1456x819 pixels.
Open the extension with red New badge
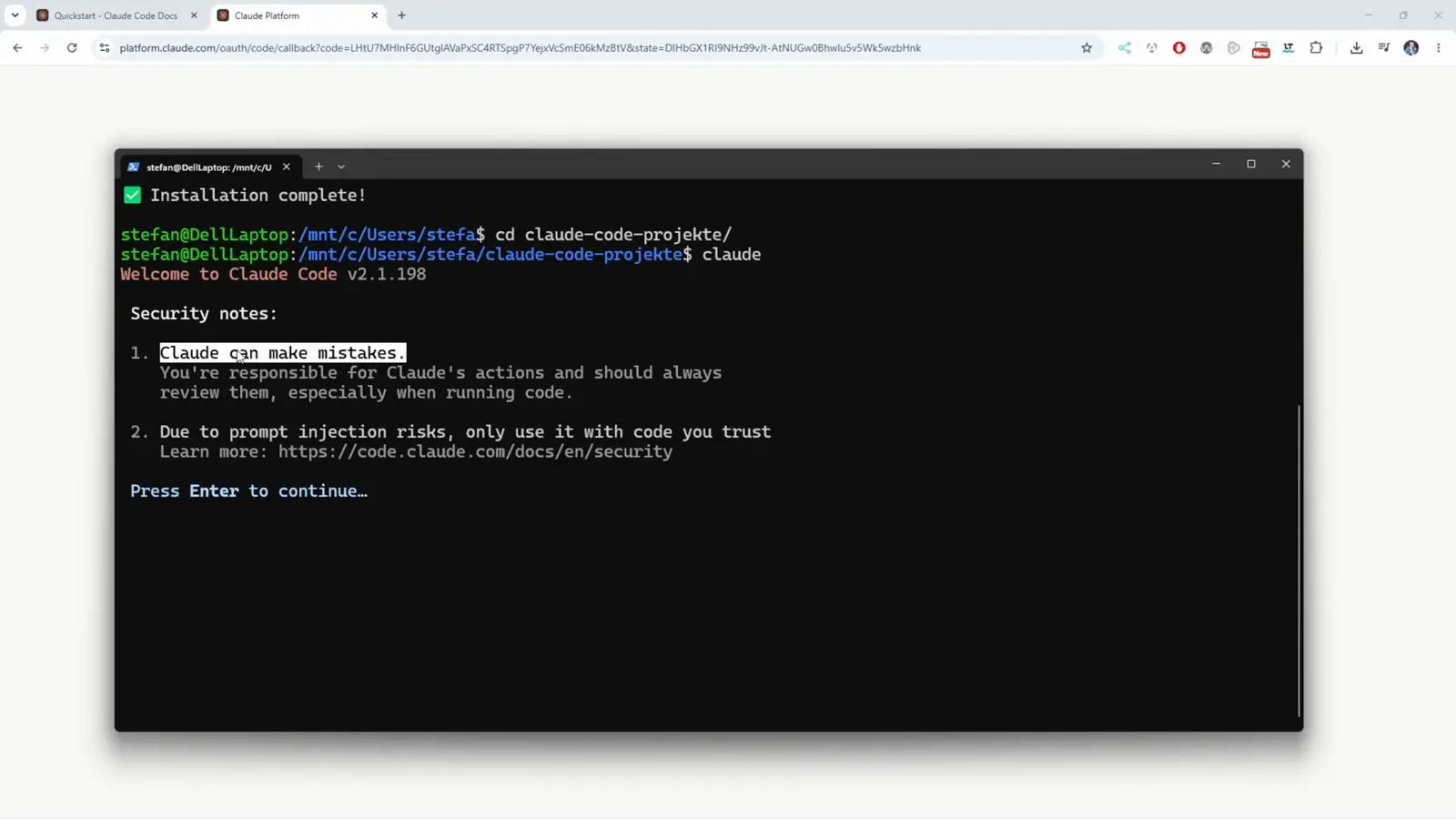(x=1261, y=49)
